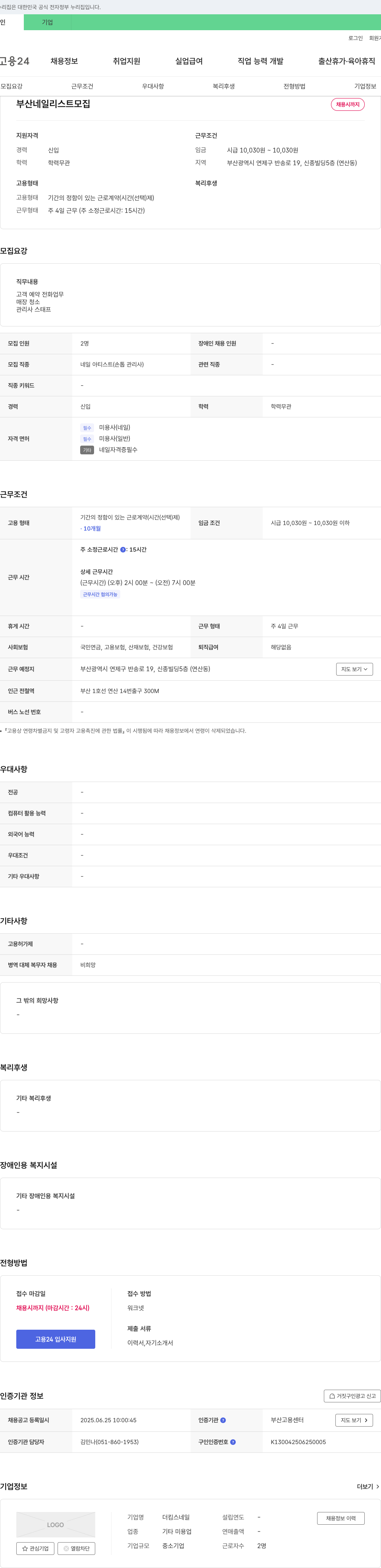Click the deadline text 채용시까지 (마감시간 : 24시)
The height and width of the screenshot is (1568, 381).
[53, 1307]
